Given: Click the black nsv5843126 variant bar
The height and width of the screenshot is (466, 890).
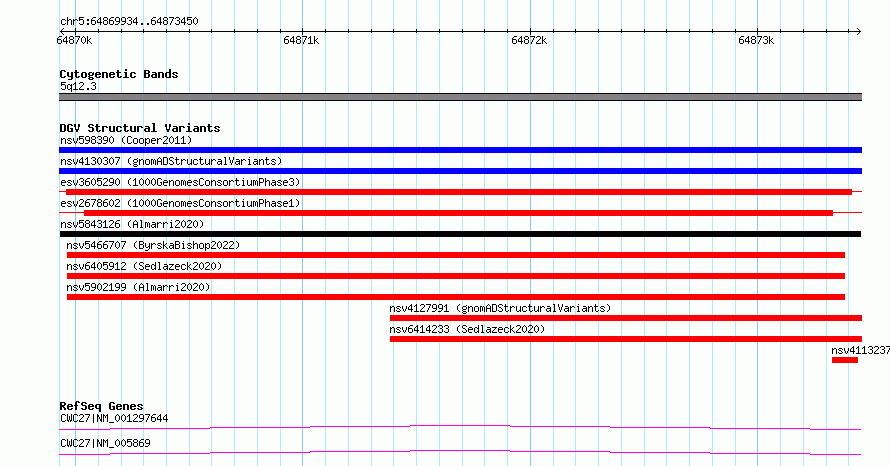Looking at the screenshot, I should tap(460, 234).
